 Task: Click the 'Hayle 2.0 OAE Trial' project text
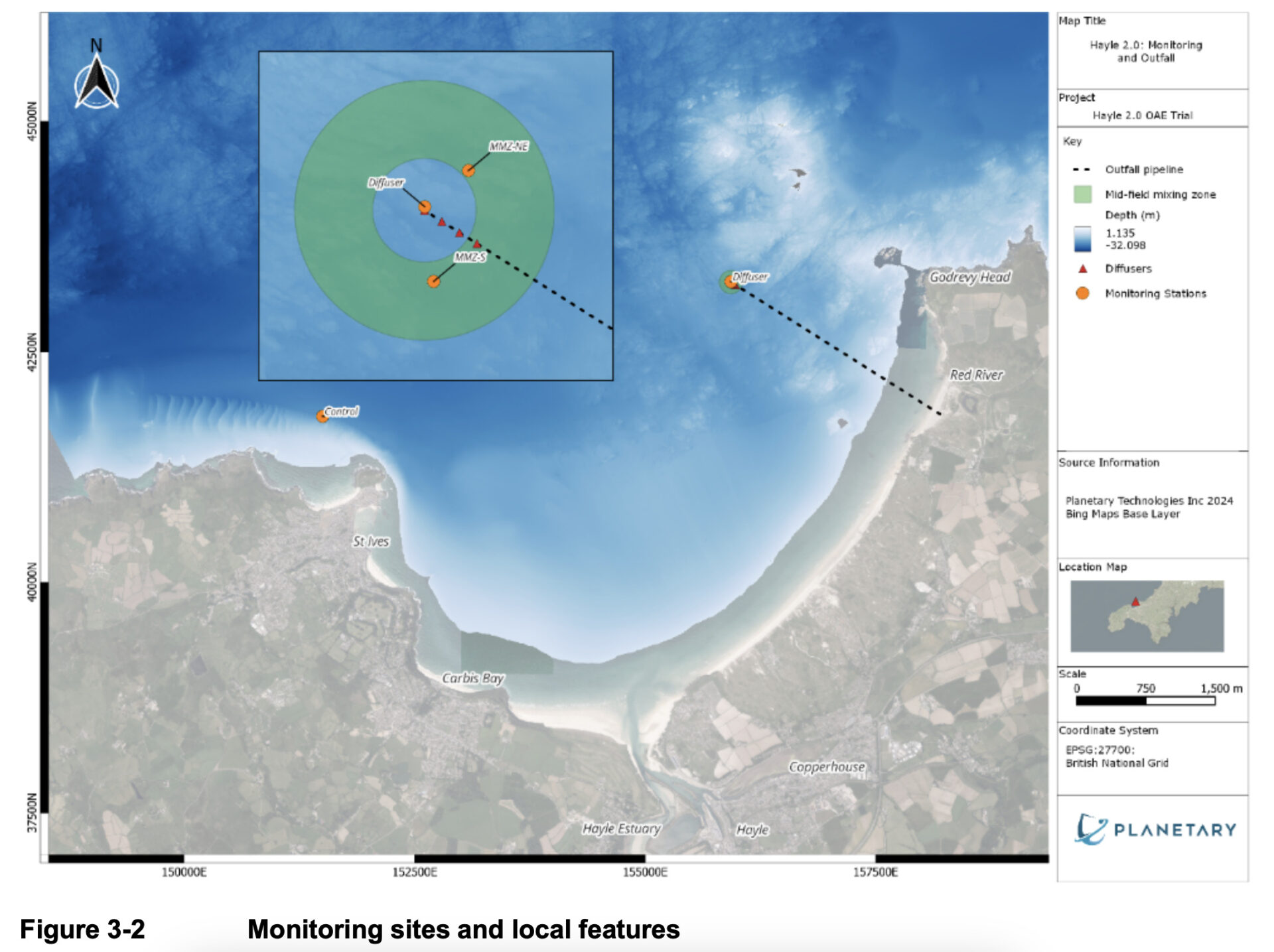coord(1143,115)
